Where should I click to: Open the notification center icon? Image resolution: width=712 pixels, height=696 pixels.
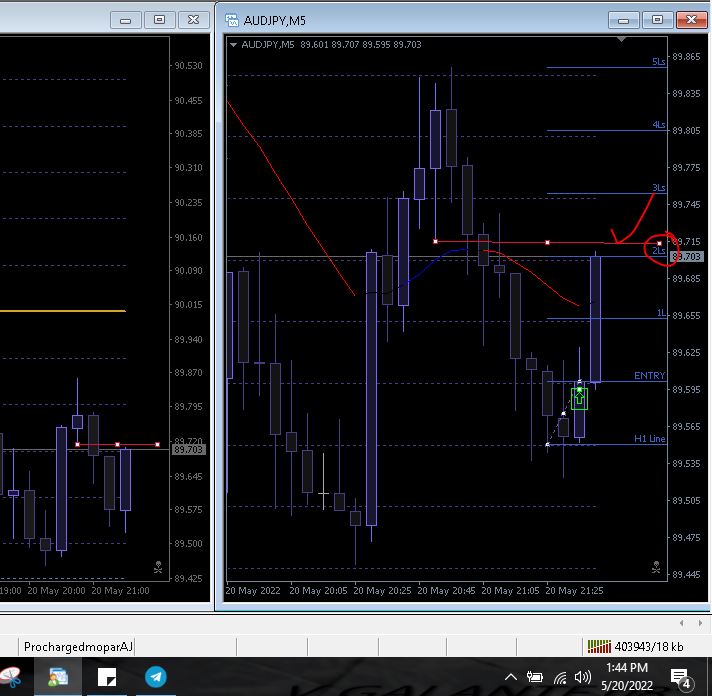tap(681, 677)
